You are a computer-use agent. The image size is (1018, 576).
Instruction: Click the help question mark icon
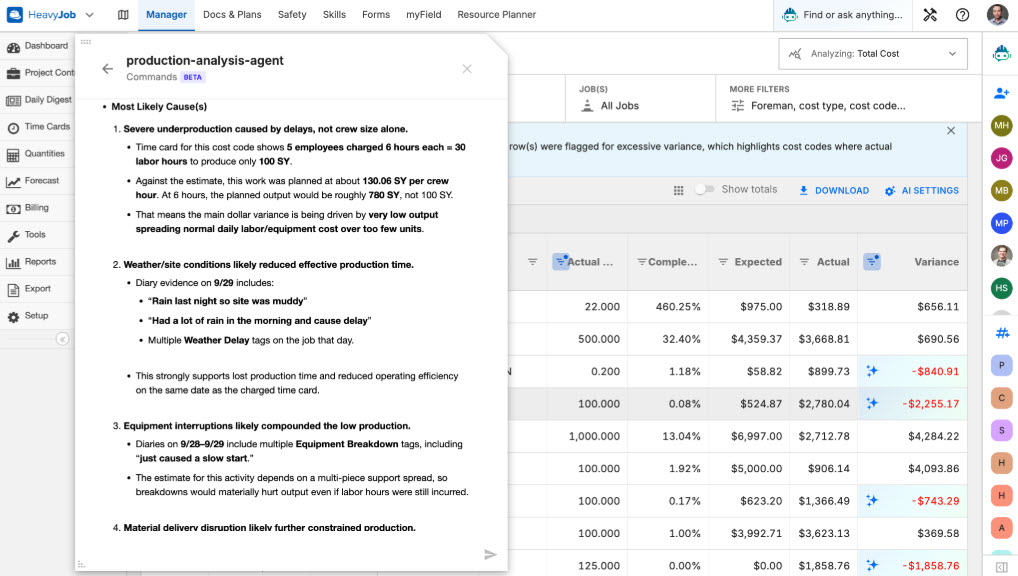click(x=962, y=14)
